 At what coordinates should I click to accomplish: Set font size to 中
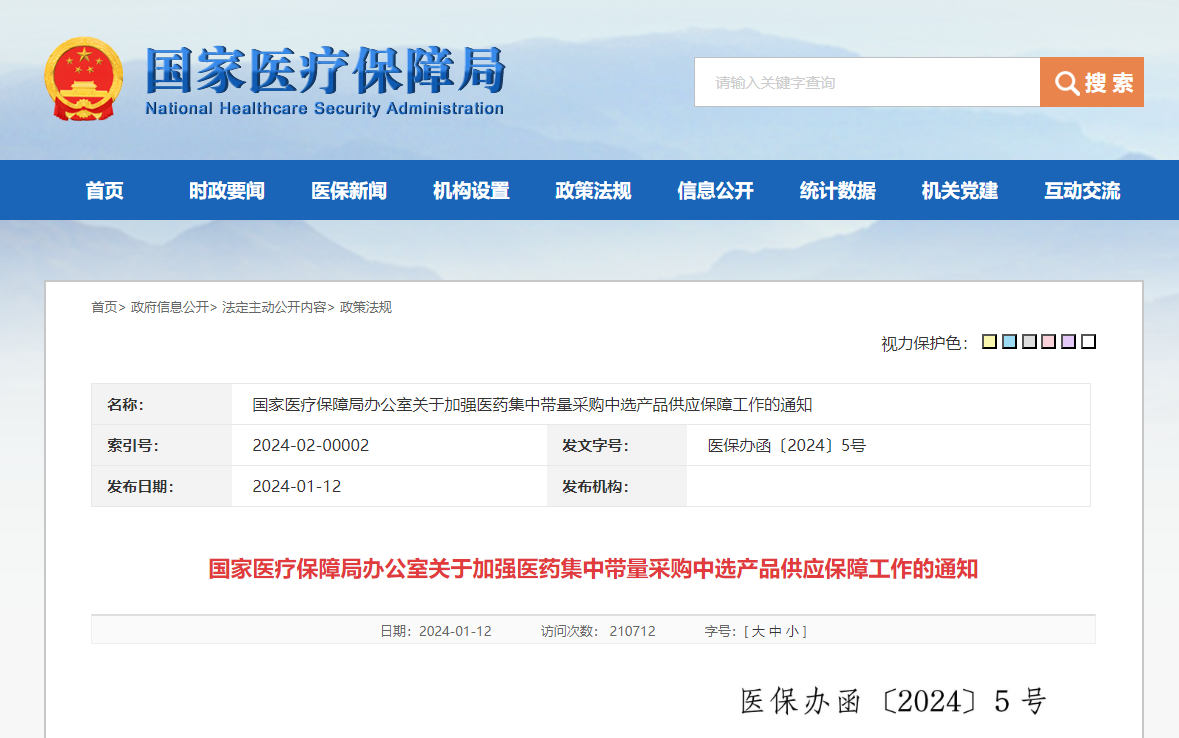[x=775, y=631]
